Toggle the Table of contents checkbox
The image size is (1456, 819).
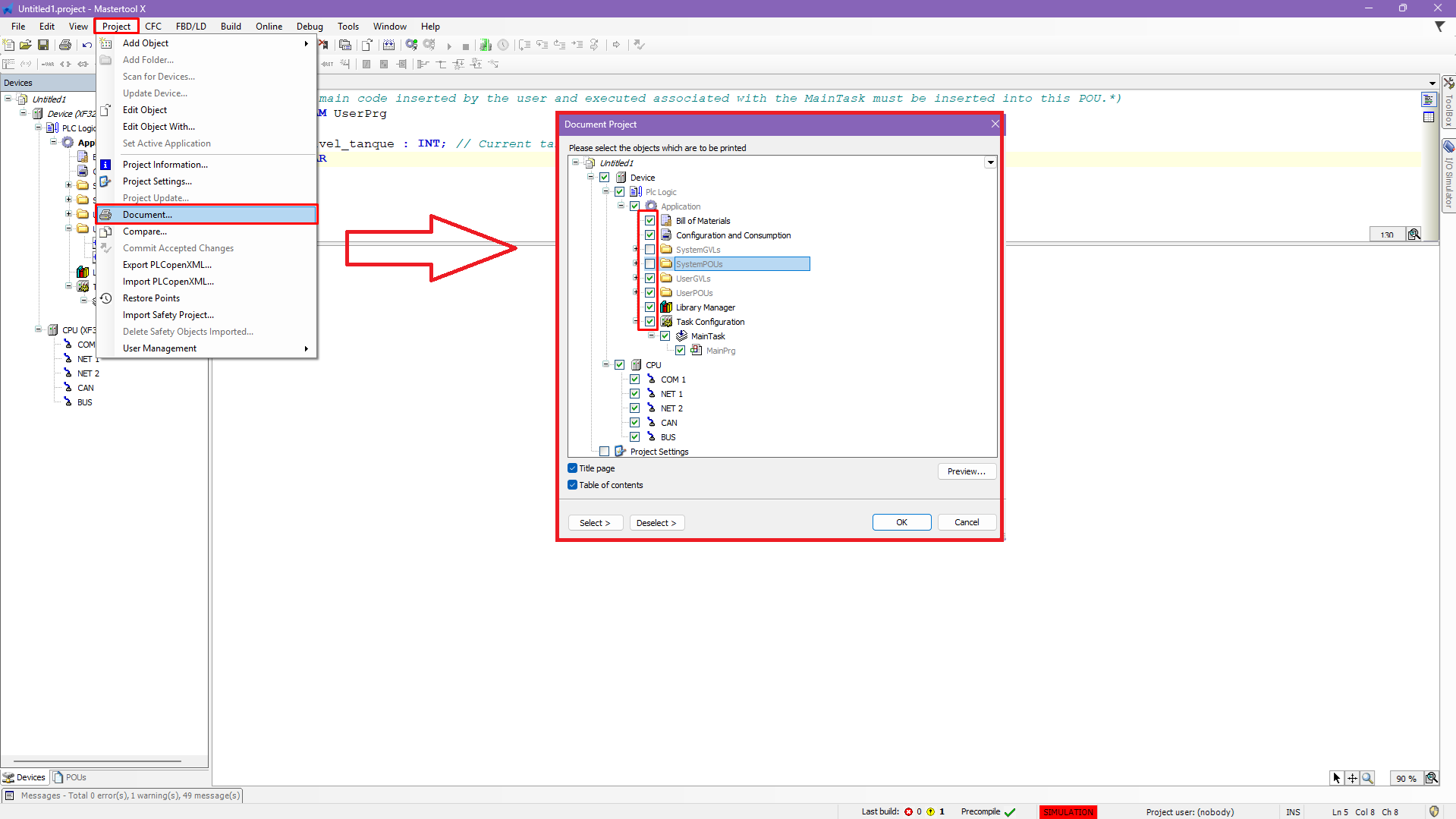tap(573, 485)
